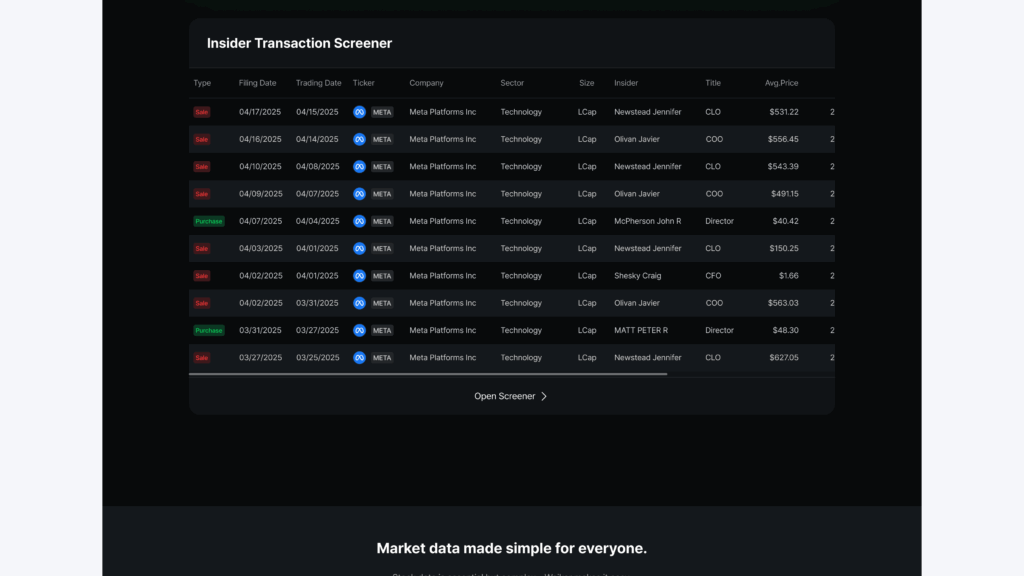Click insider name Shesky Craig
The width and height of the screenshot is (1024, 576).
click(637, 276)
